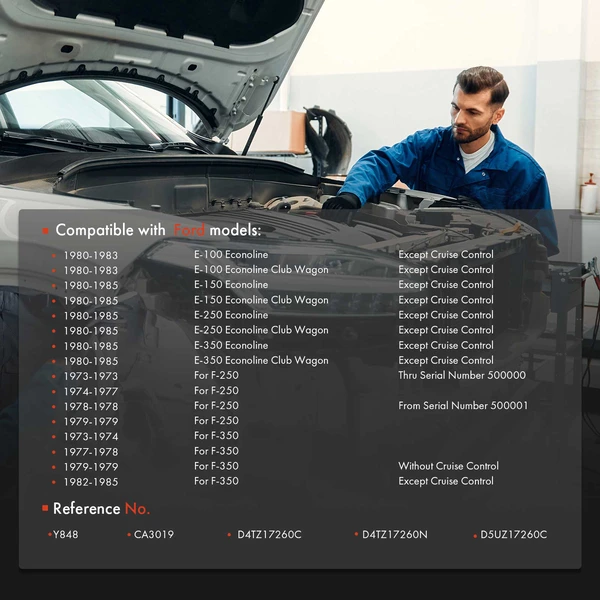Click the red 'Ford' word in the heading
The height and width of the screenshot is (600, 600).
(x=190, y=231)
